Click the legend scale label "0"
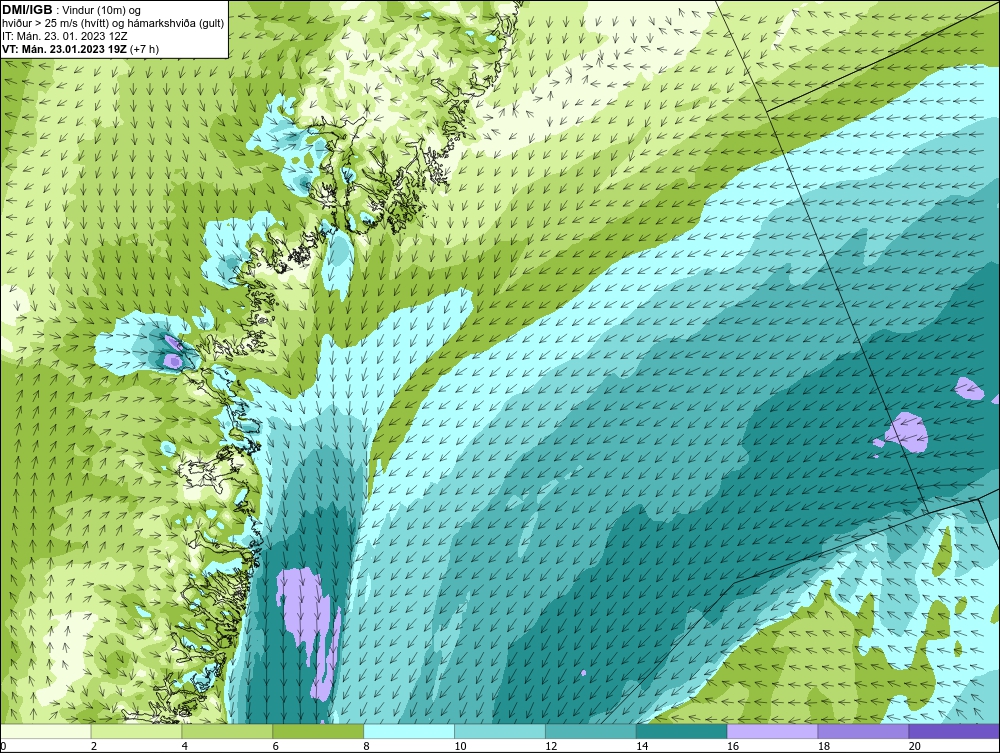Viewport: 1000px width, 753px height. (x=4, y=746)
